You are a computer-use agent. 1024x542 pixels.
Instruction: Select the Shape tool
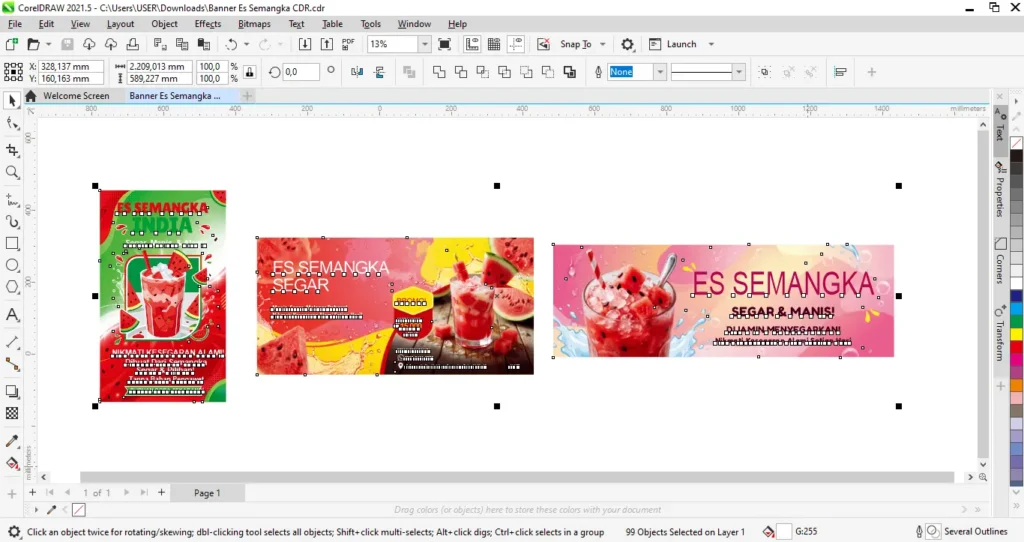[x=12, y=123]
